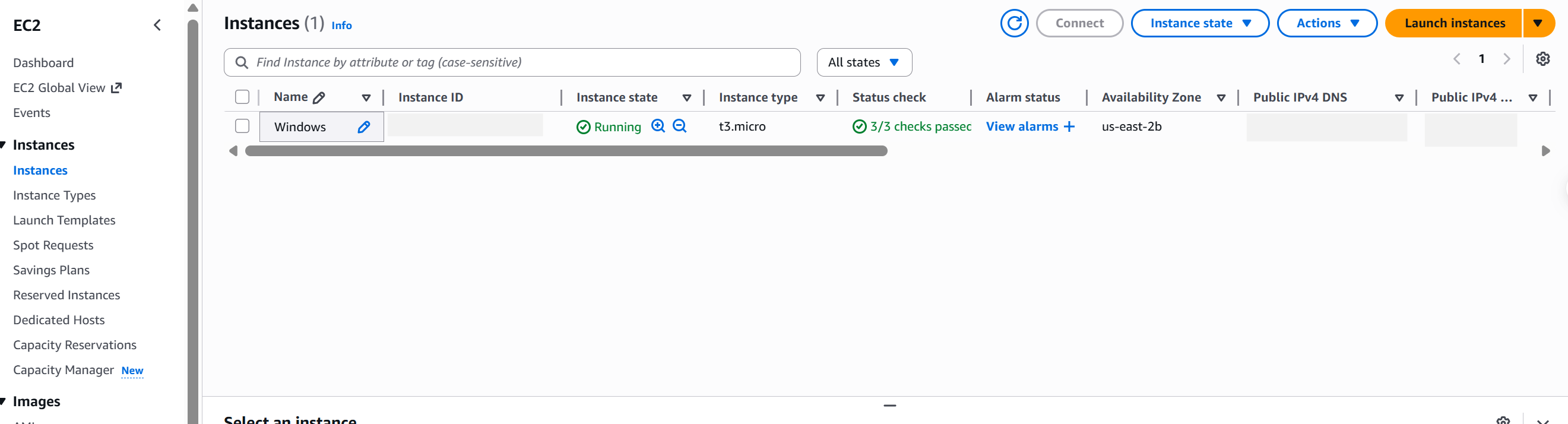The width and height of the screenshot is (1568, 424).
Task: Sort by Public IPv4 DNS column arrow
Action: point(1399,97)
